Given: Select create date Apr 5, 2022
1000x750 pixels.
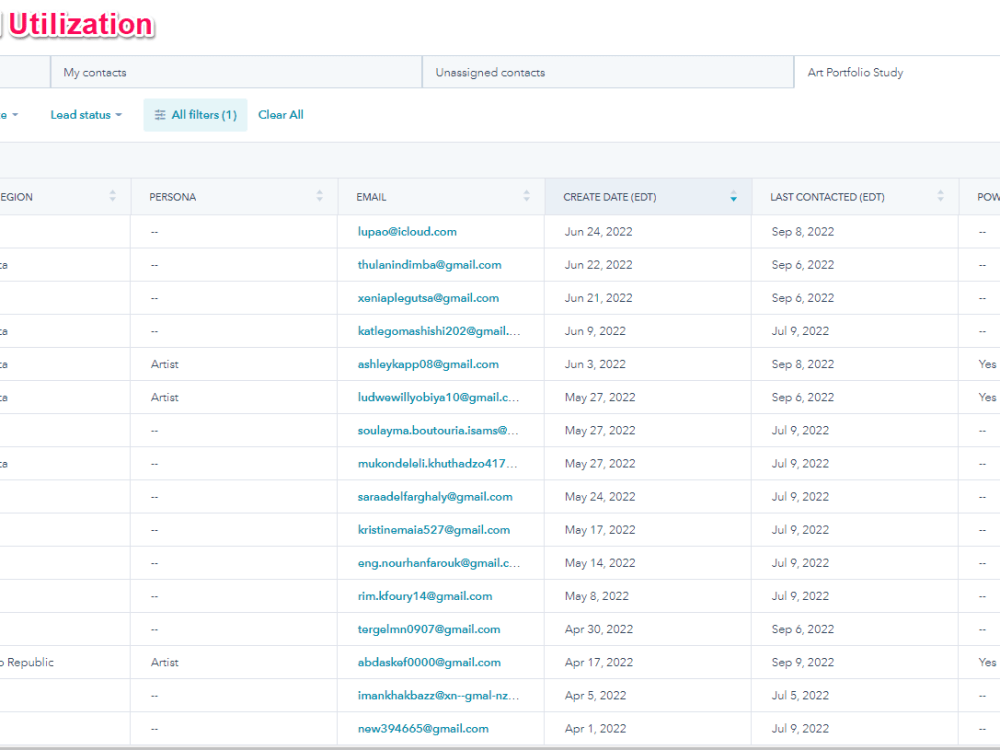Looking at the screenshot, I should tap(595, 696).
